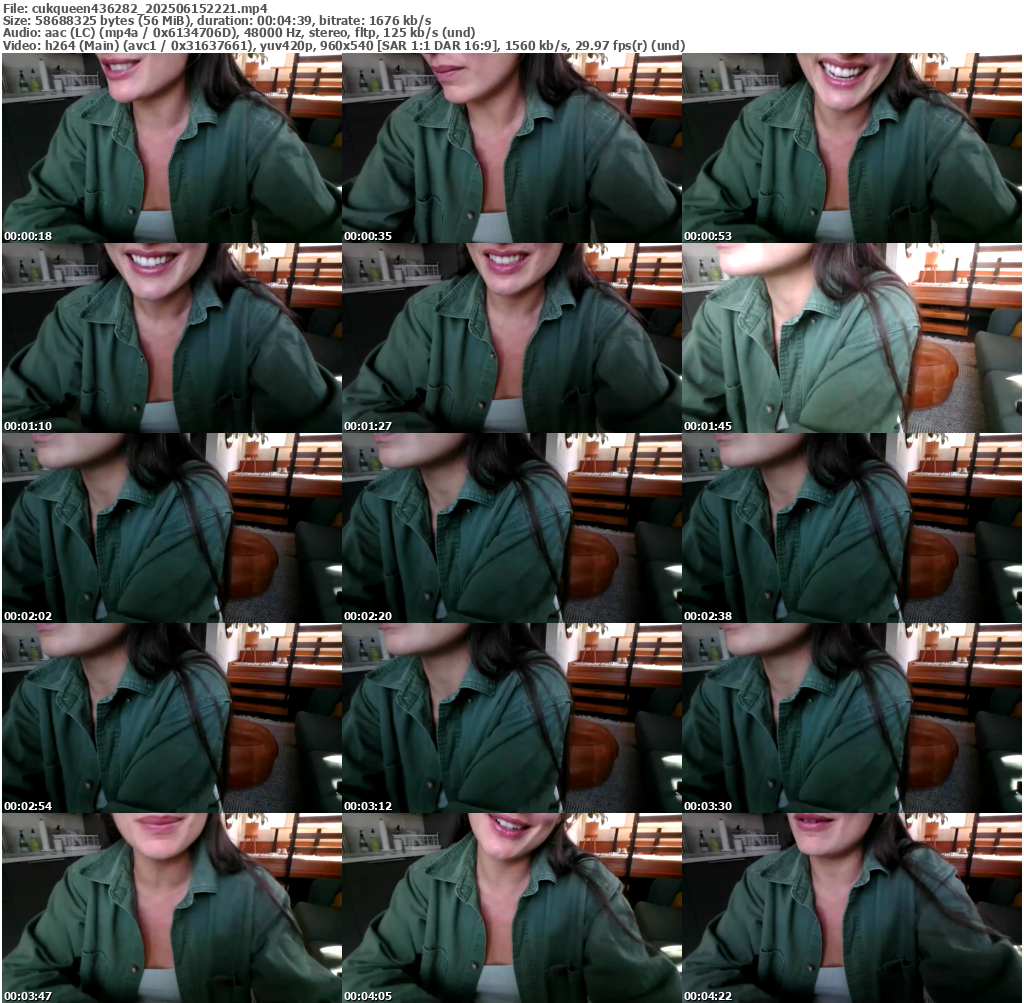Click the Audio codec info line
The image size is (1024, 1003).
tap(239, 33)
